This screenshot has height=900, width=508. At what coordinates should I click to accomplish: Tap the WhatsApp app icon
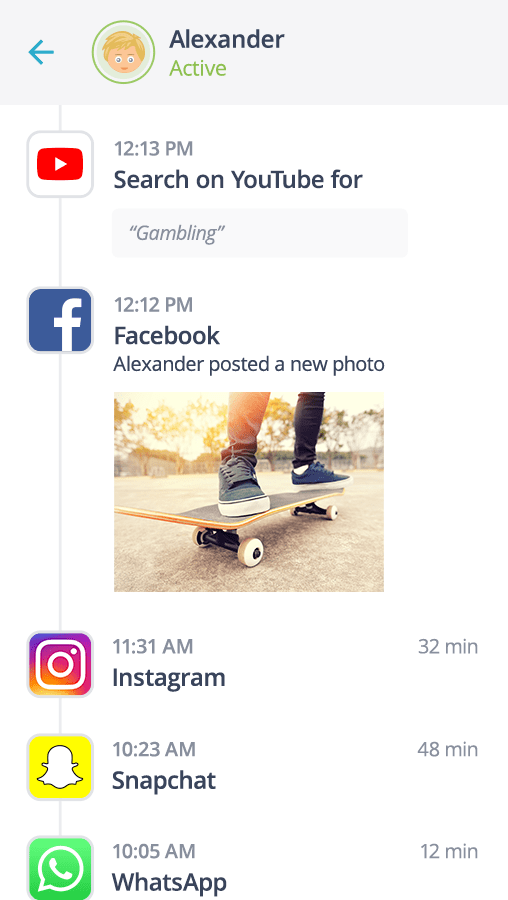[x=60, y=868]
